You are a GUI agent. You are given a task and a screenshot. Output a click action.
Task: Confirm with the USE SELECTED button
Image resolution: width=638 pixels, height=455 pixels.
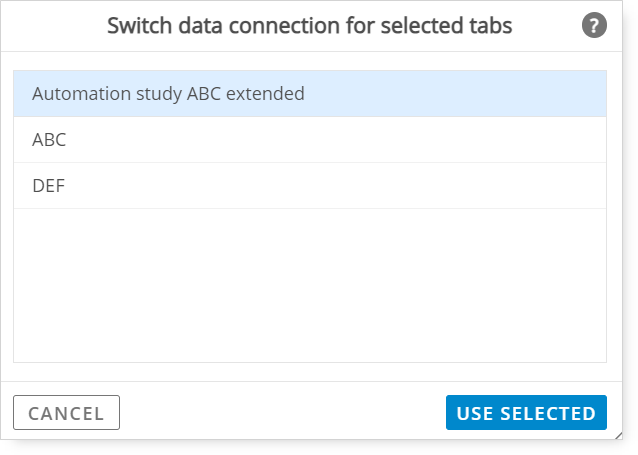(x=526, y=413)
